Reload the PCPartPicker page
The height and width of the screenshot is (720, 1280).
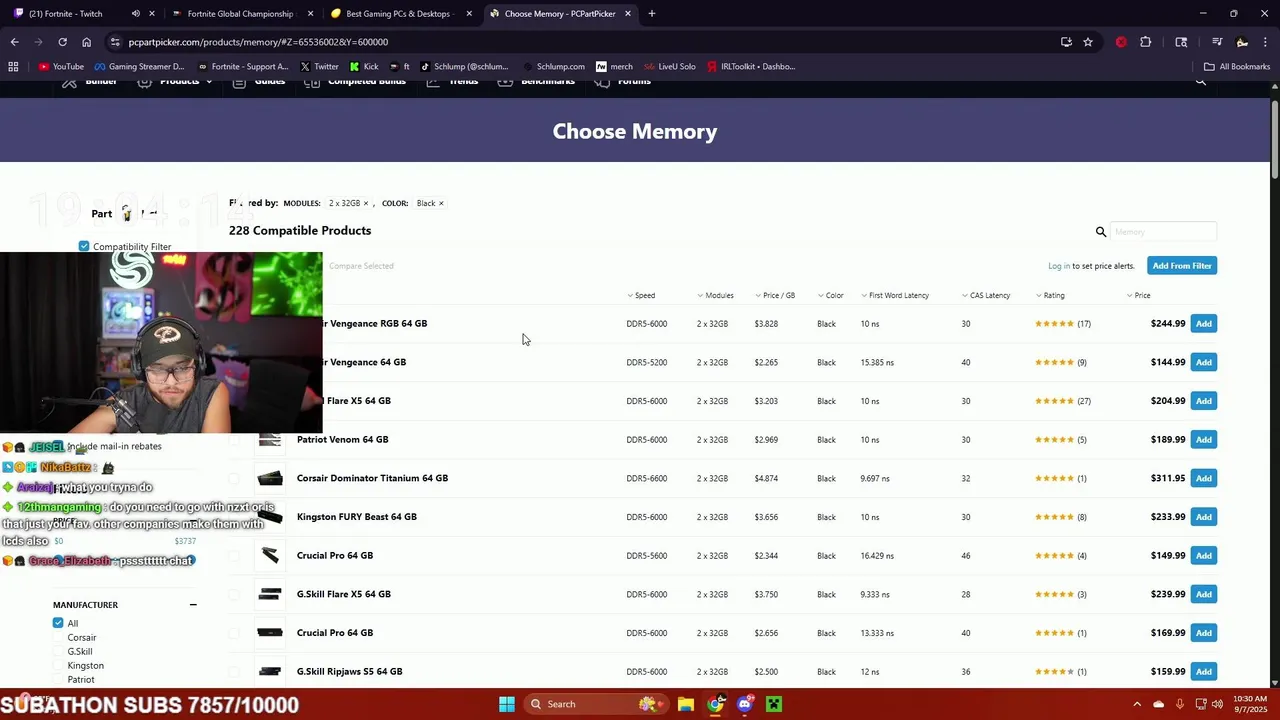click(x=62, y=42)
